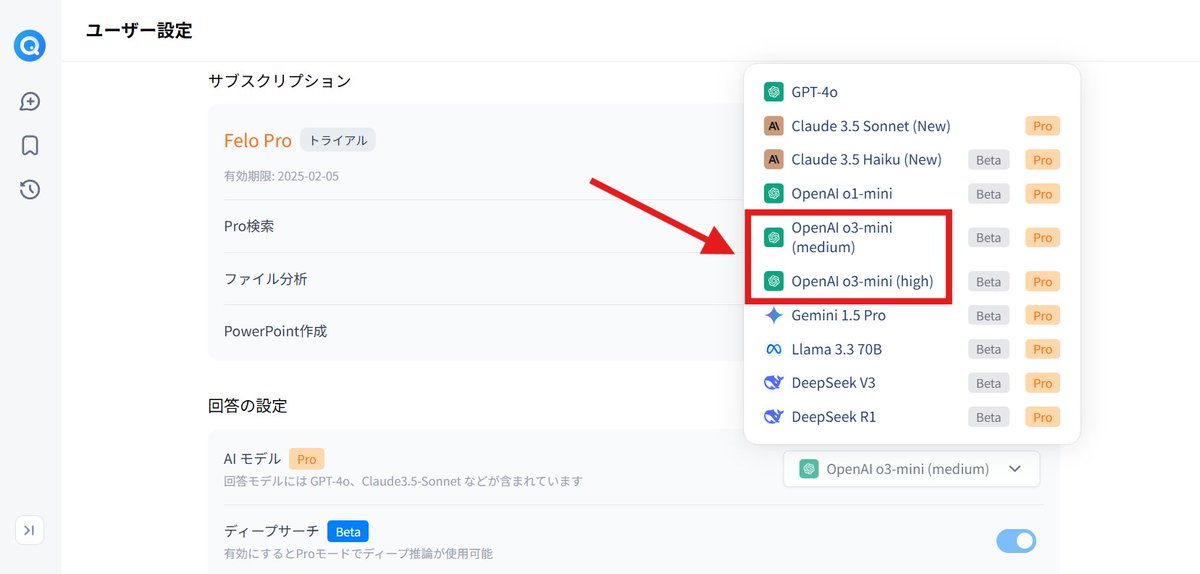Click the OpenAI o3-mini (medium) list icon
This screenshot has width=1200, height=574.
773,237
